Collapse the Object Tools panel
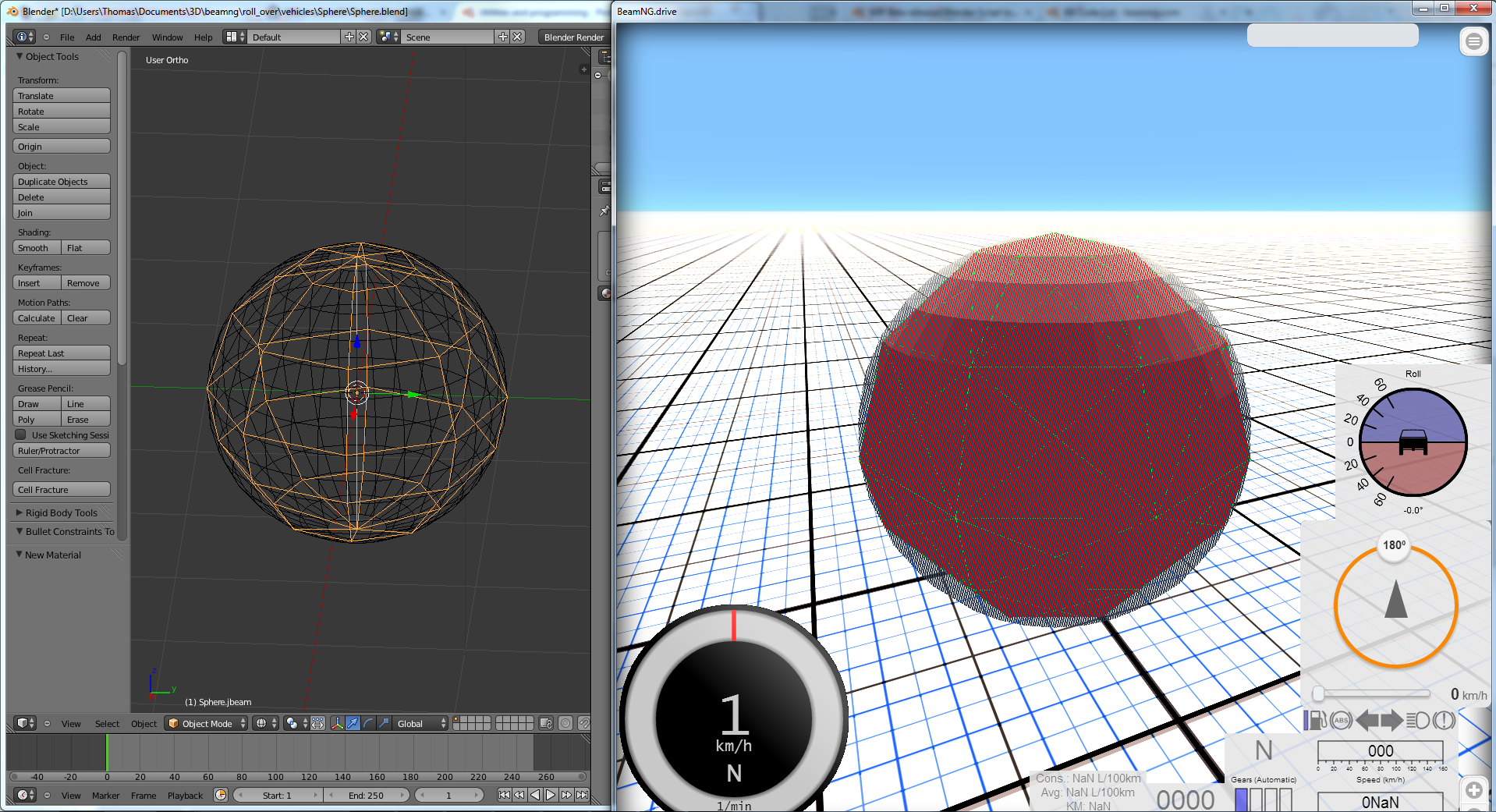1496x812 pixels. [x=20, y=56]
